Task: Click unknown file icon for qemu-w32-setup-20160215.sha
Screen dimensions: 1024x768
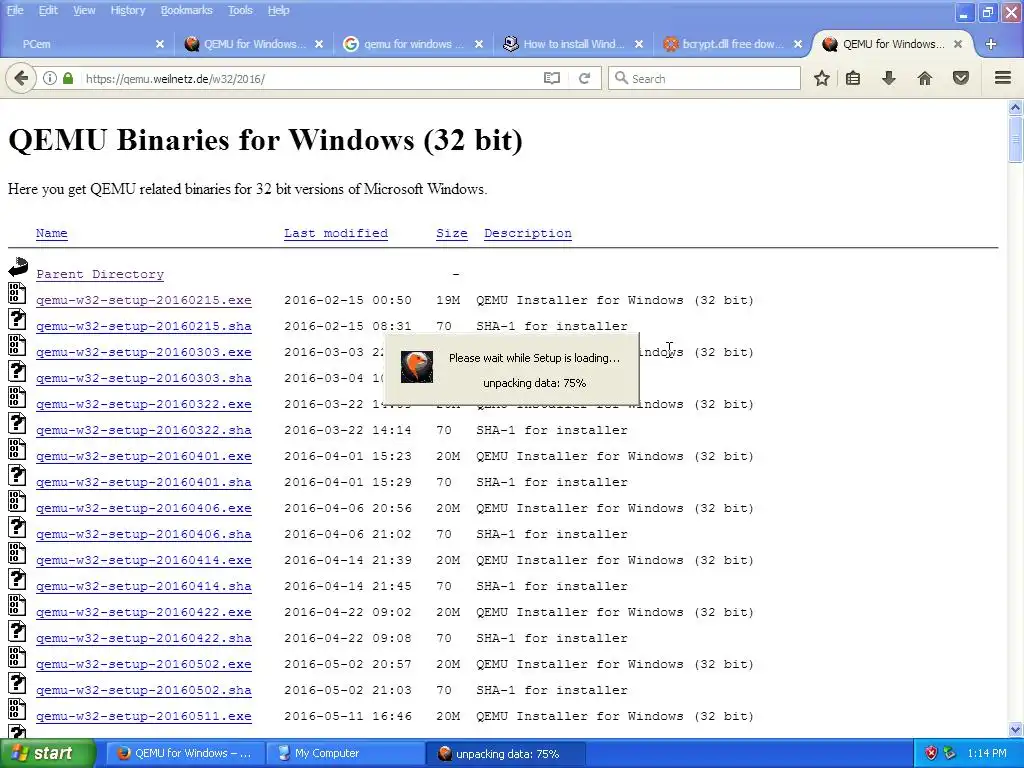Action: (17, 319)
